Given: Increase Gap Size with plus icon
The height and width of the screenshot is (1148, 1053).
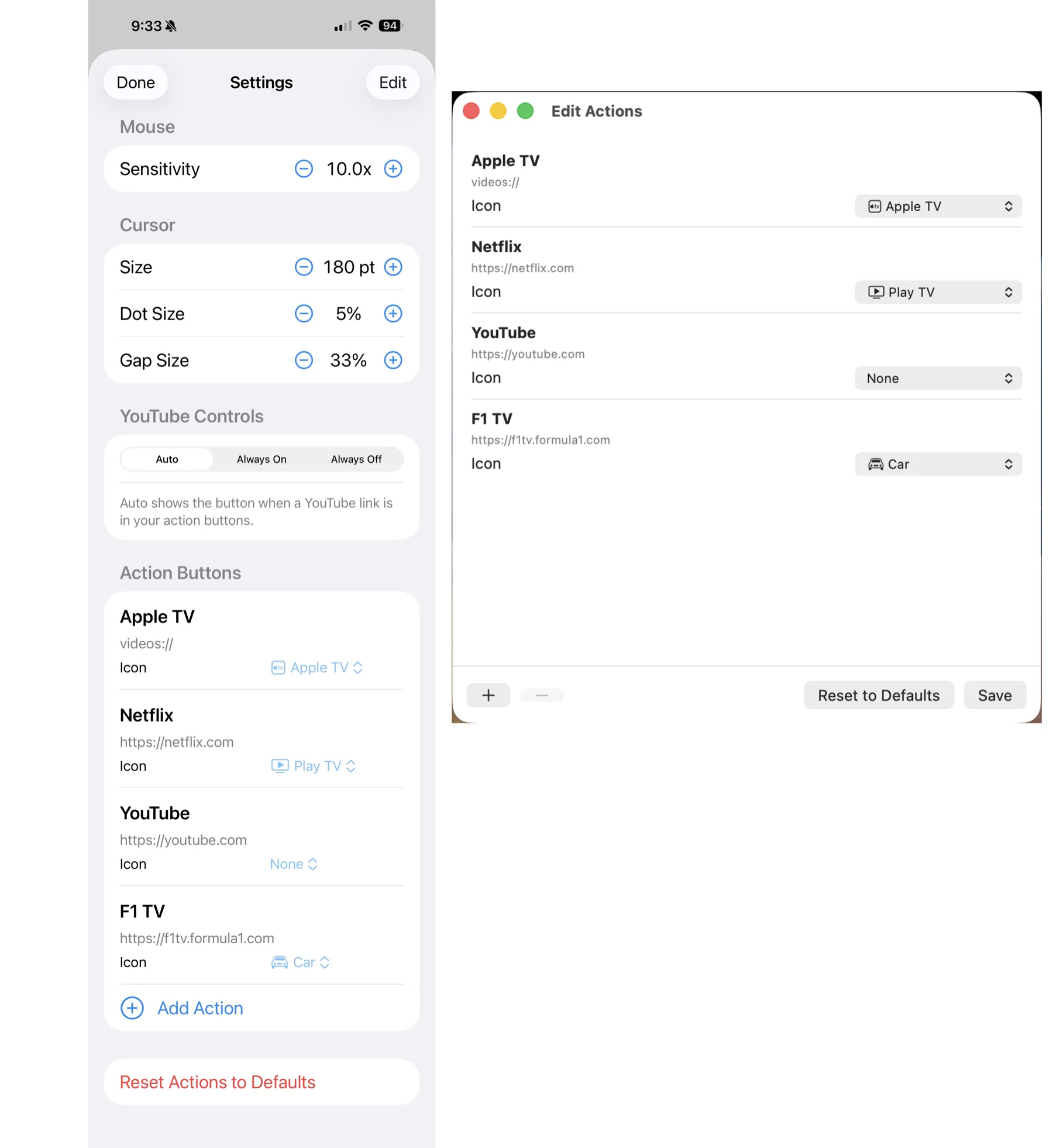Looking at the screenshot, I should coord(393,360).
